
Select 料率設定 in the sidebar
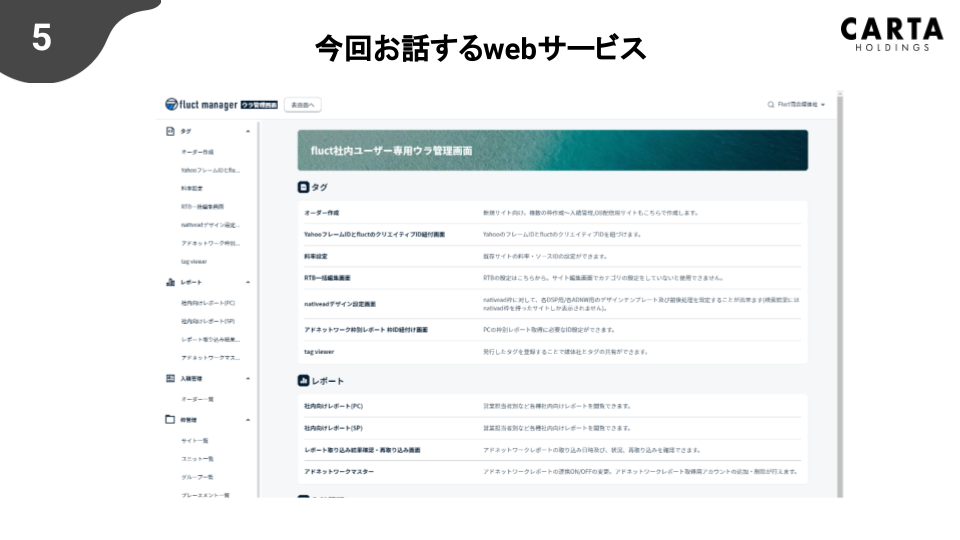click(192, 189)
